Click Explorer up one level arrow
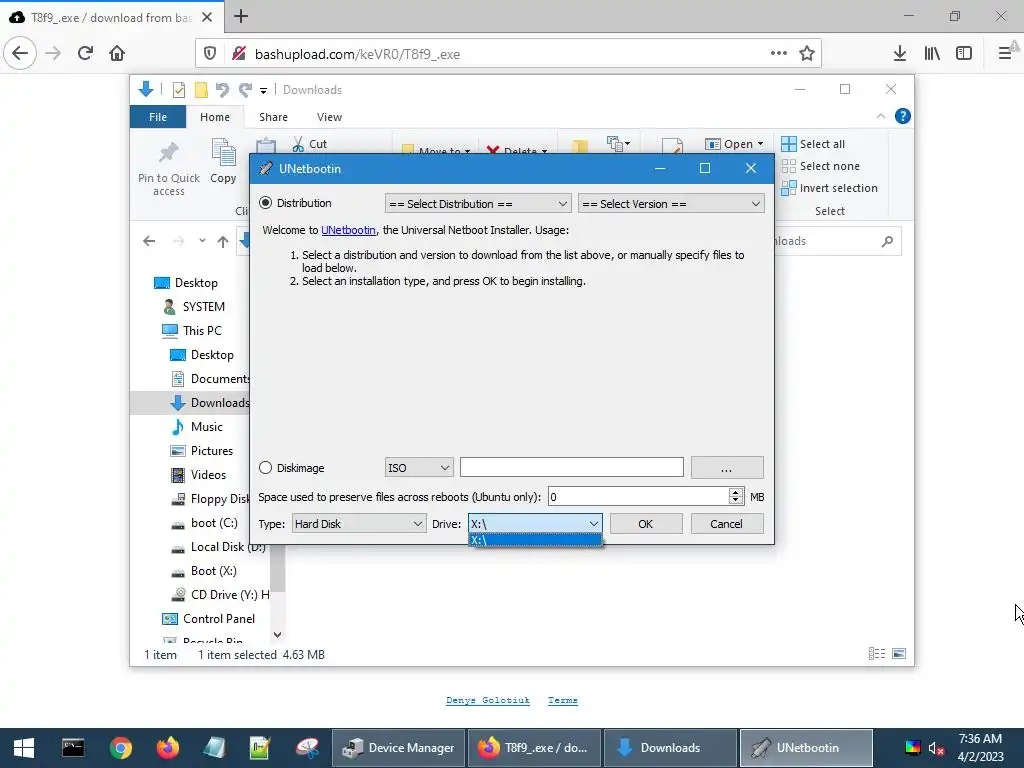The height and width of the screenshot is (768, 1024). pyautogui.click(x=223, y=241)
